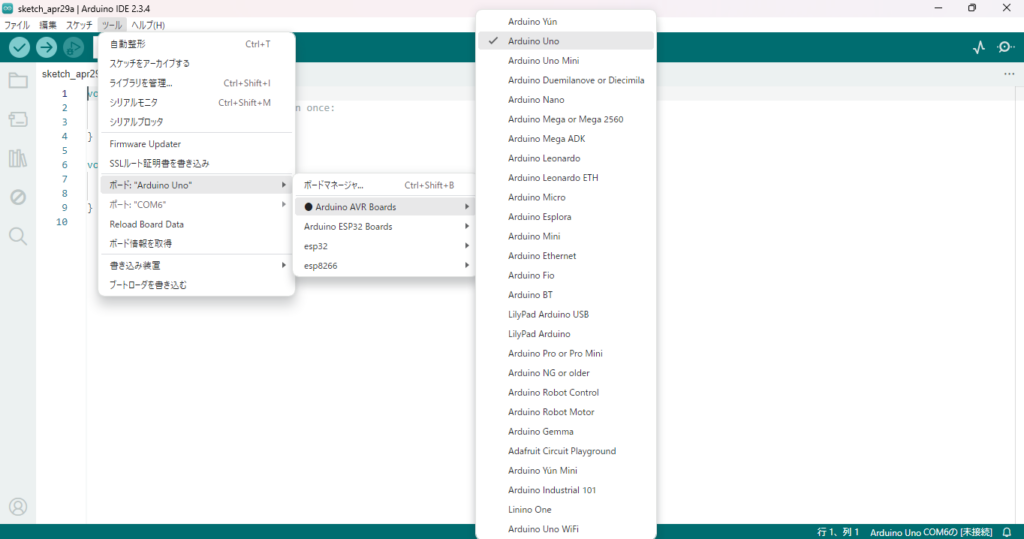Select the Arduino Fio board
Image resolution: width=1024 pixels, height=539 pixels.
tap(566, 275)
